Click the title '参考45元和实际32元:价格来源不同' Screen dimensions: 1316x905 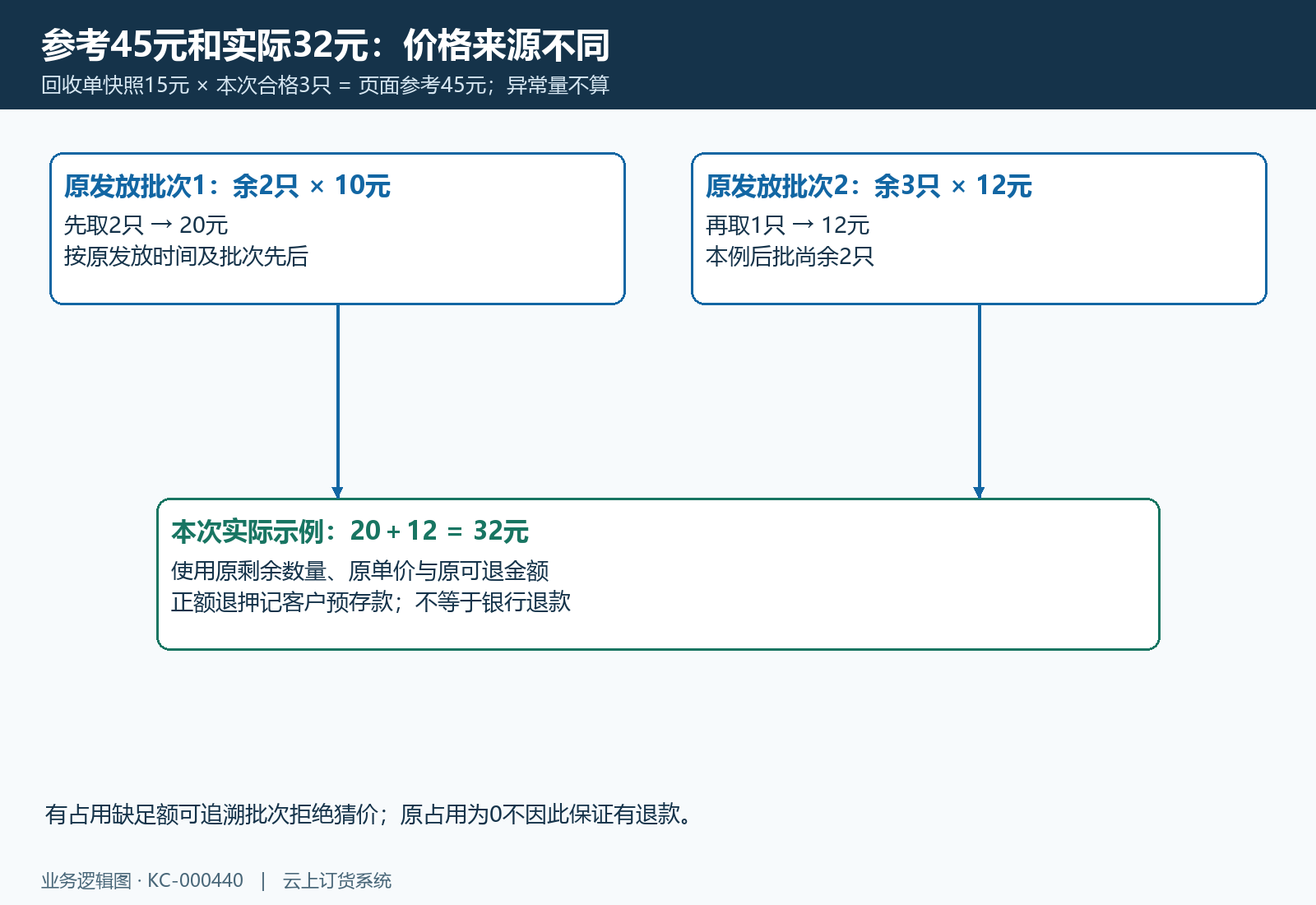(x=326, y=45)
